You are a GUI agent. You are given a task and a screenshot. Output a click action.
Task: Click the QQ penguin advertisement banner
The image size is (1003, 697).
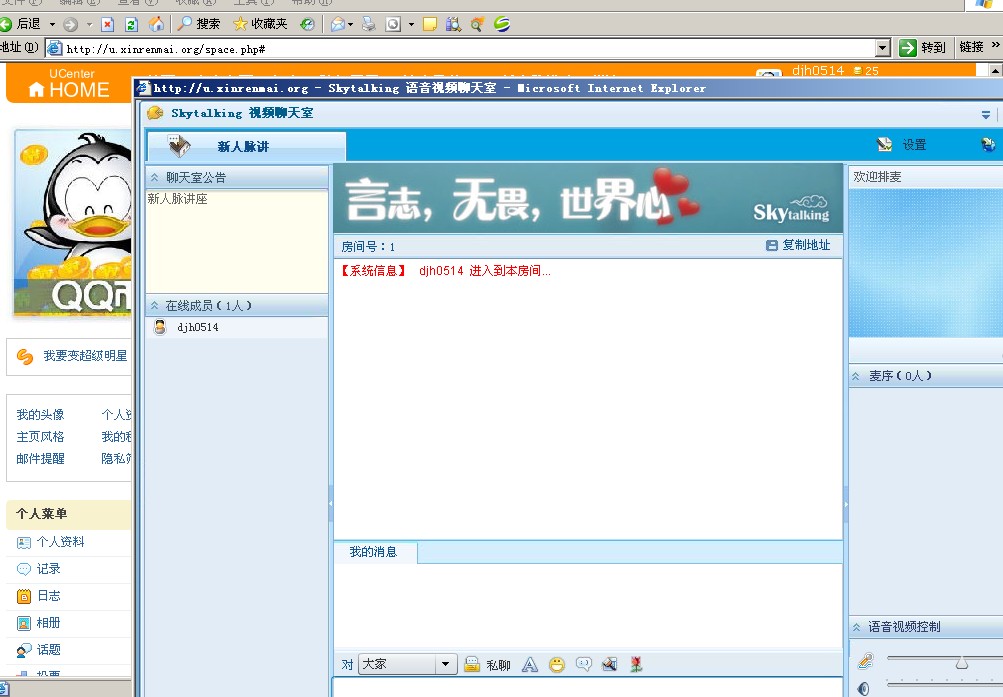(73, 223)
